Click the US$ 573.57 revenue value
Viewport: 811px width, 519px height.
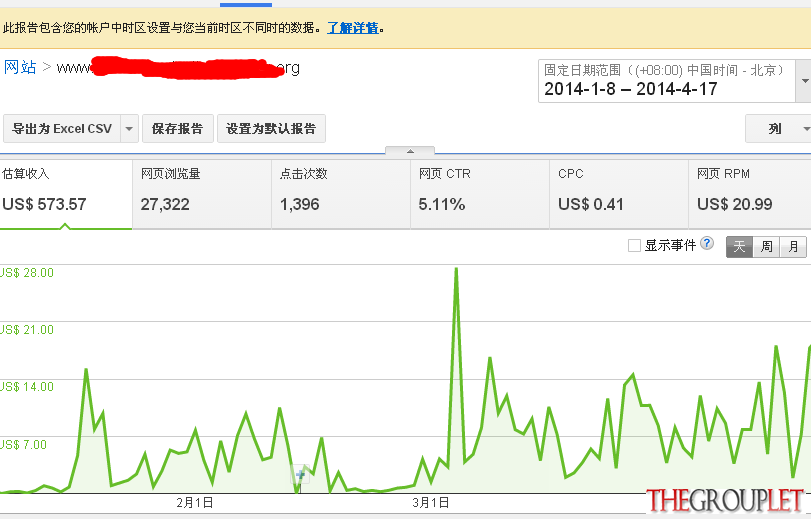point(44,204)
